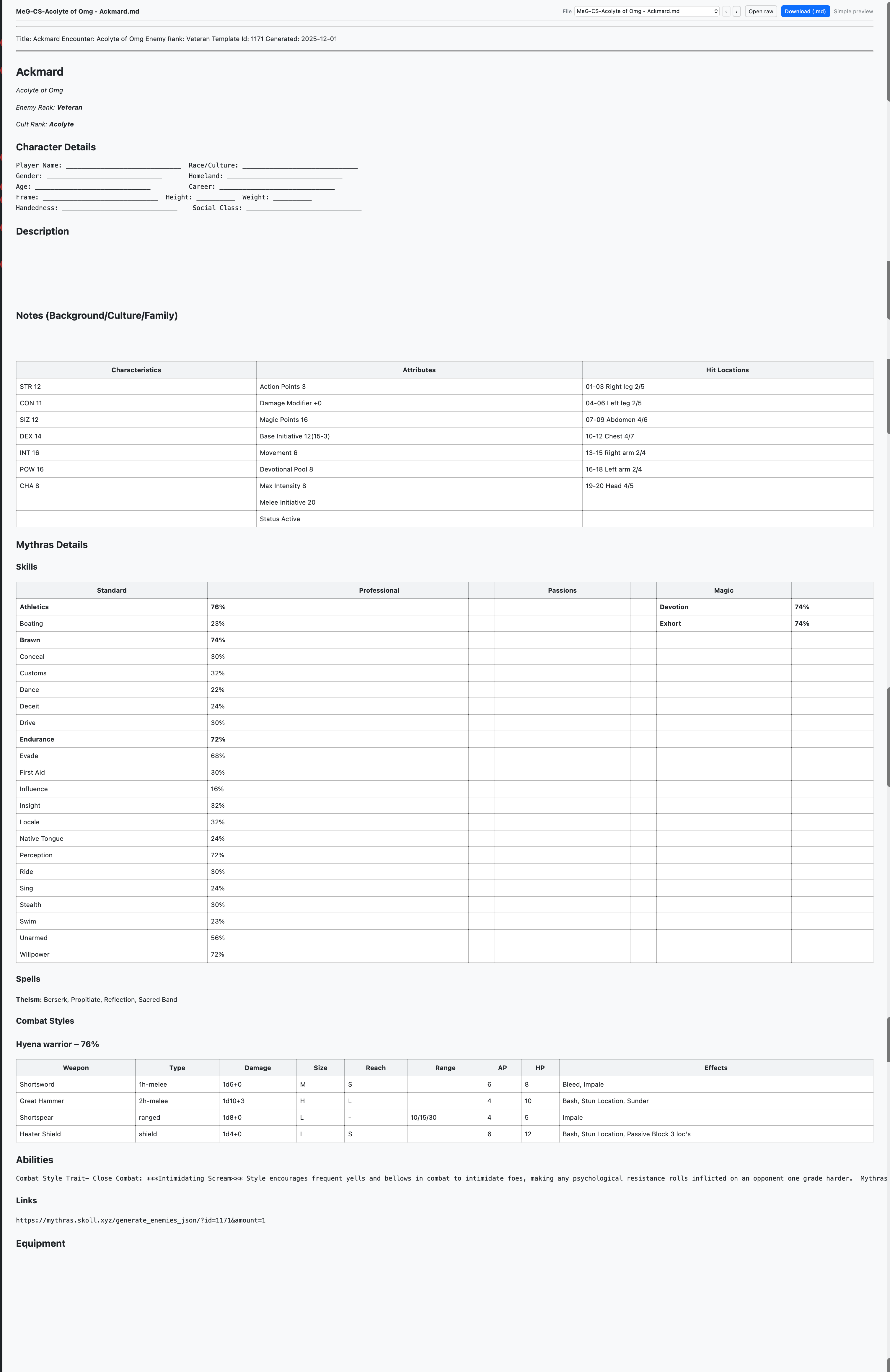Click the Ackmard title heading
This screenshot has width=890, height=1372.
pos(40,72)
